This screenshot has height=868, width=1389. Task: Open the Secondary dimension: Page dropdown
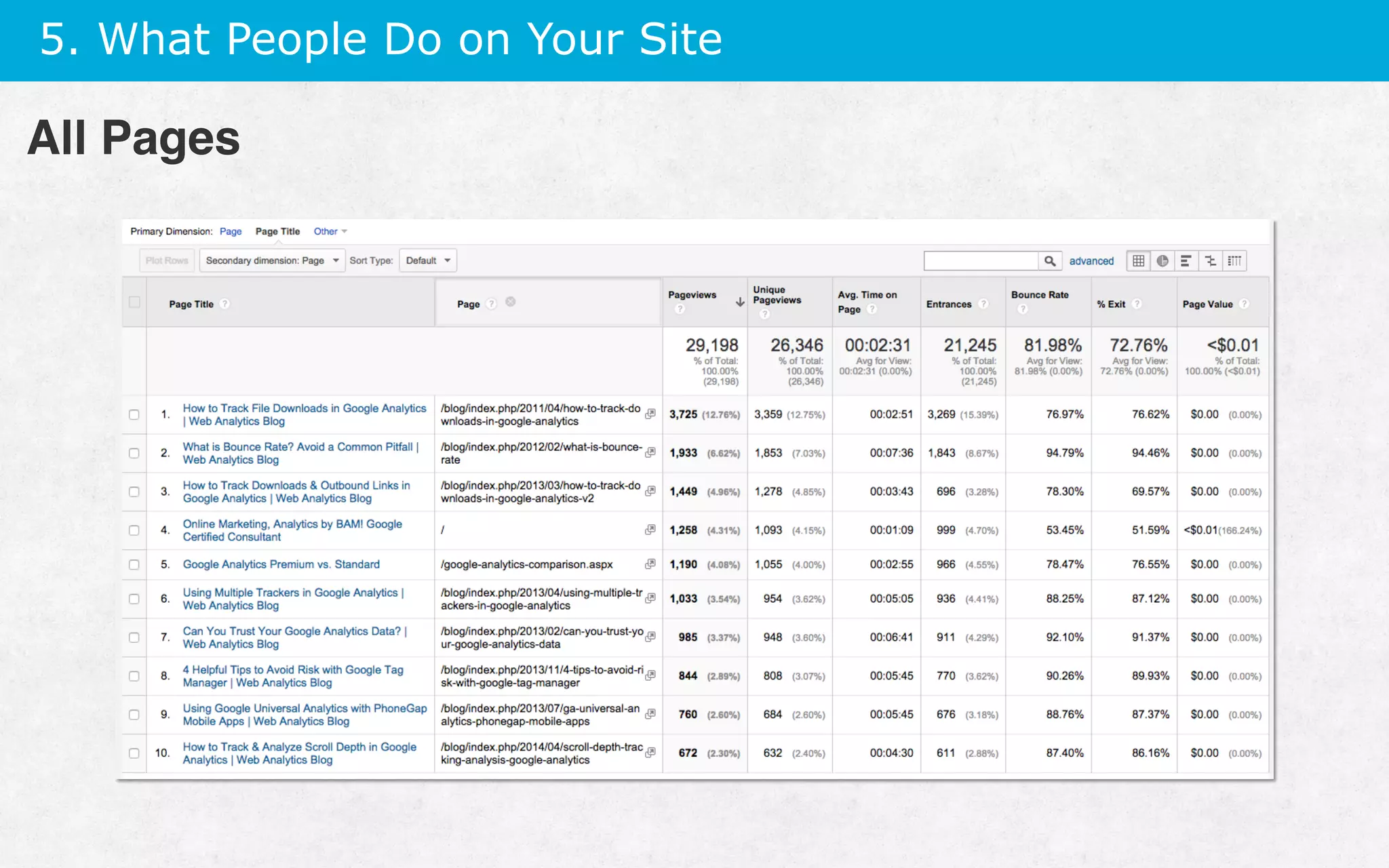click(x=271, y=261)
